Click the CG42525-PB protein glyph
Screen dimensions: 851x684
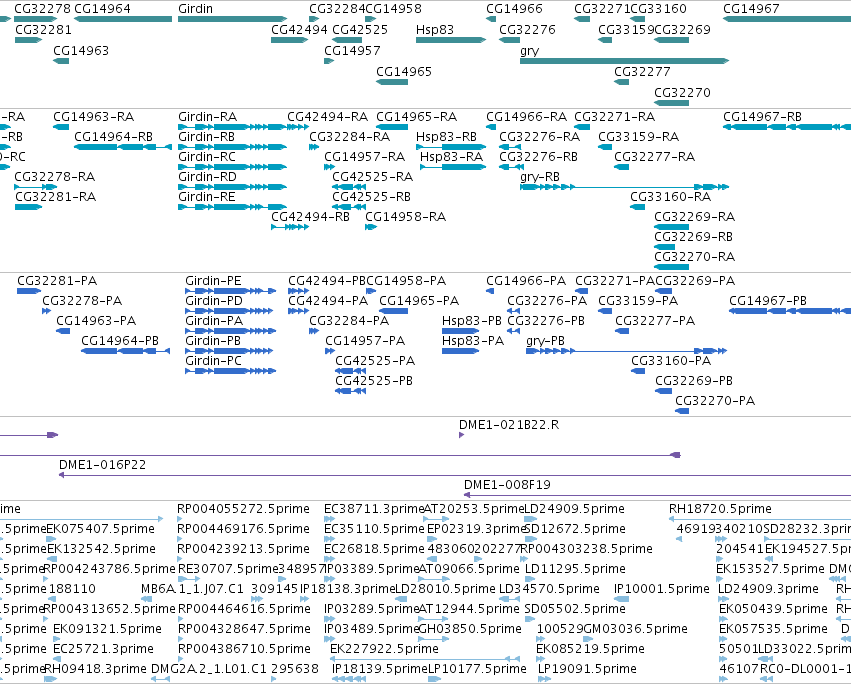(x=351, y=391)
